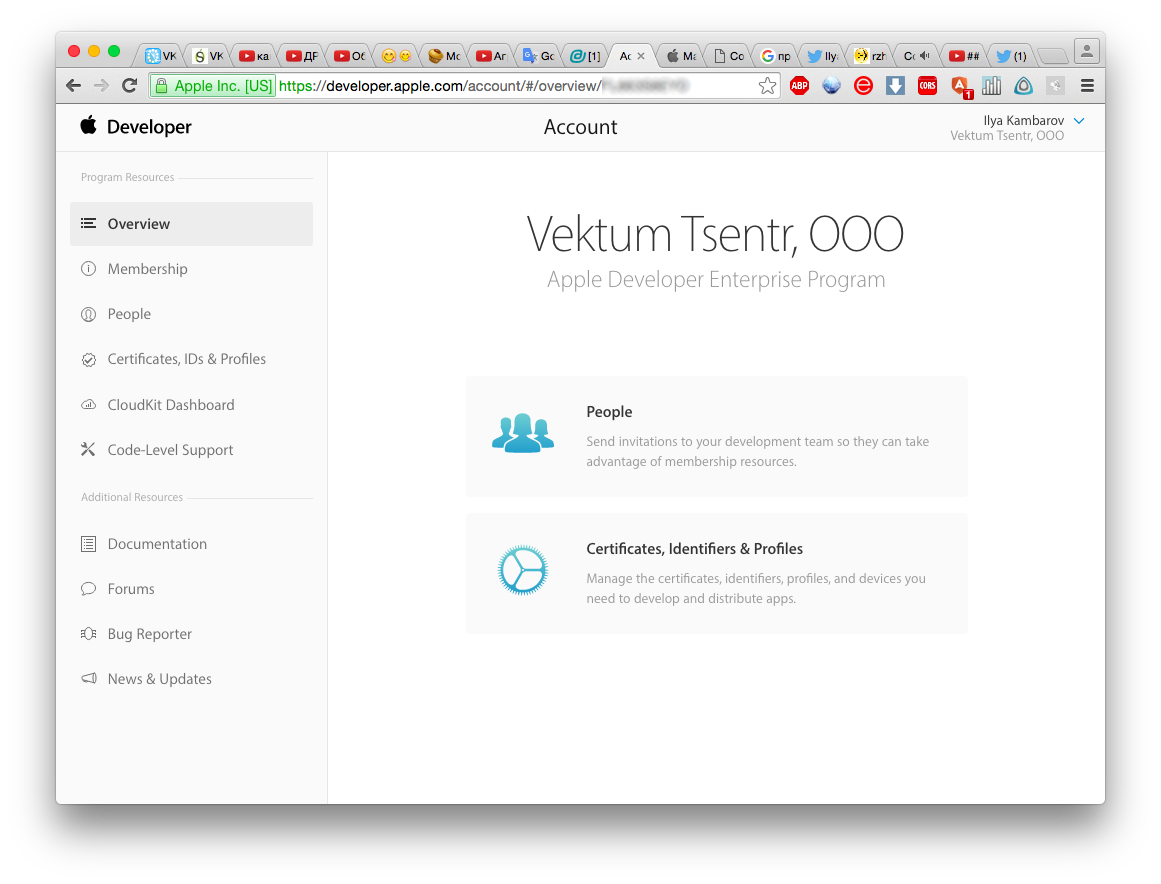Click the Membership info icon in the sidebar
Screen dimensions: 1161x884
[88, 269]
